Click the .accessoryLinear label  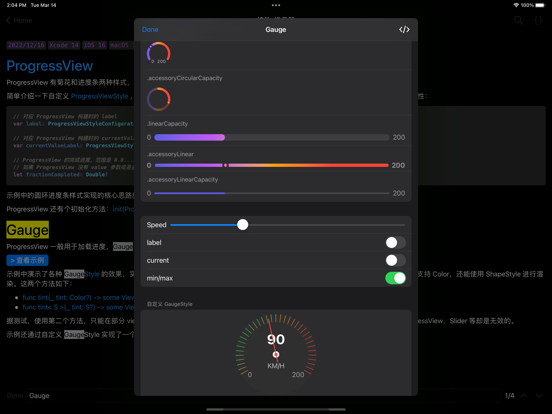[x=170, y=154]
